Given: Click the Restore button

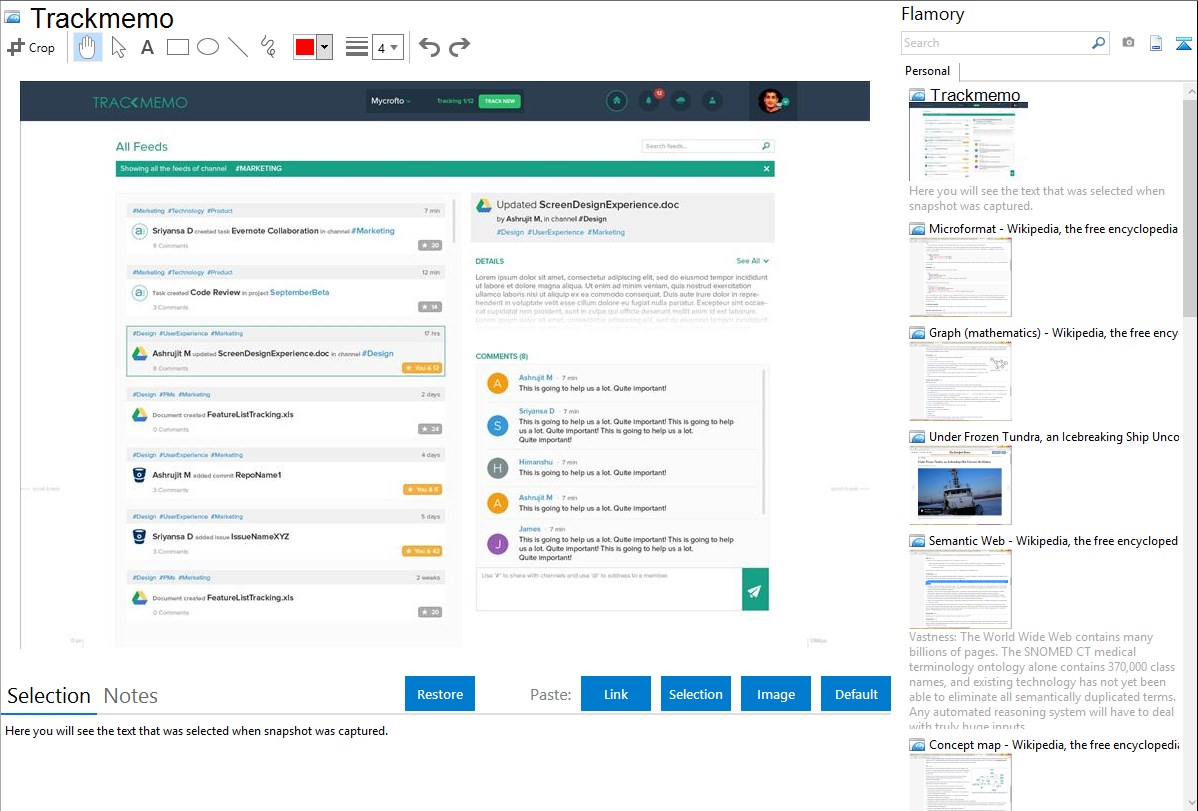Looking at the screenshot, I should click(x=440, y=694).
